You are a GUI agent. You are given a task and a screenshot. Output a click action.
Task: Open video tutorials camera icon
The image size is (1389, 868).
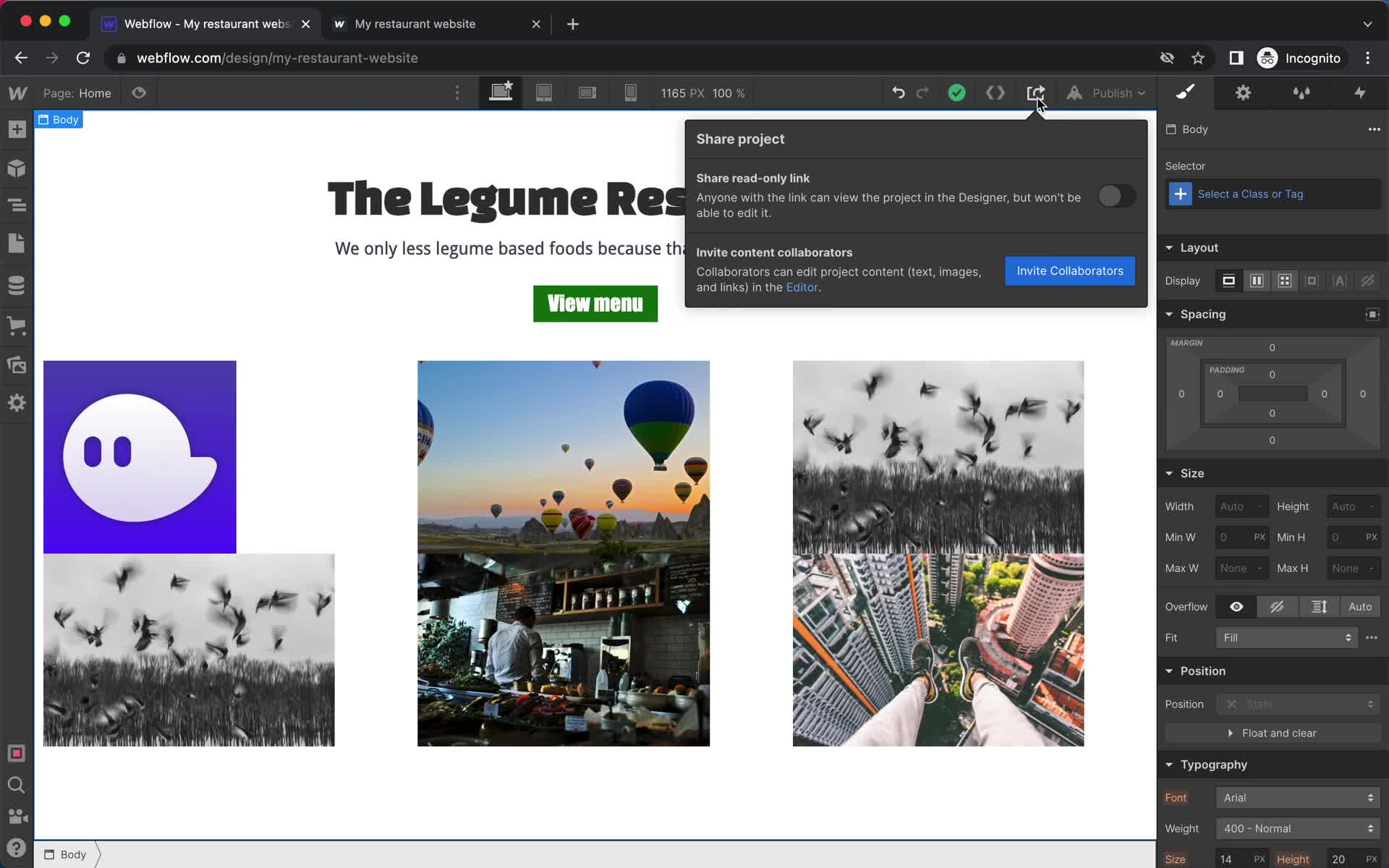pyautogui.click(x=17, y=817)
